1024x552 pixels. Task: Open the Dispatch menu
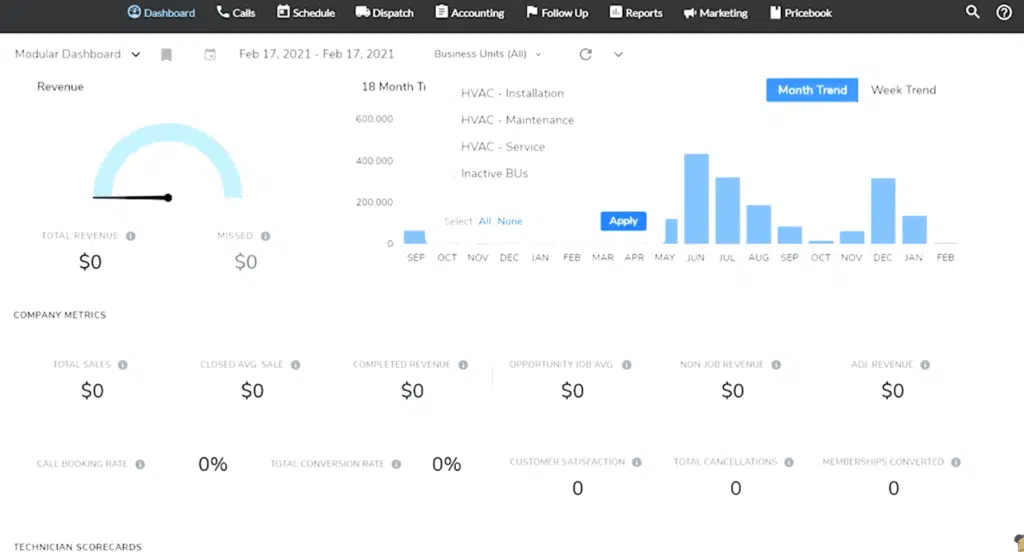pyautogui.click(x=384, y=13)
